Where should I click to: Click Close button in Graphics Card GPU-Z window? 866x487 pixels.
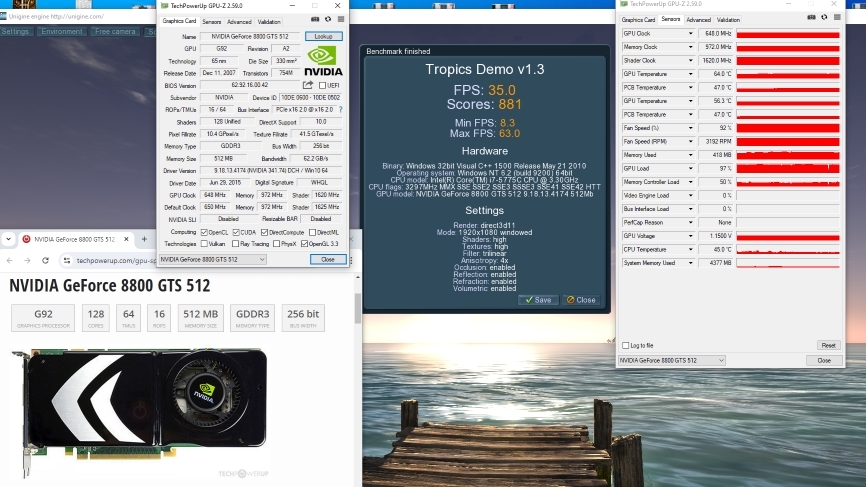328,260
